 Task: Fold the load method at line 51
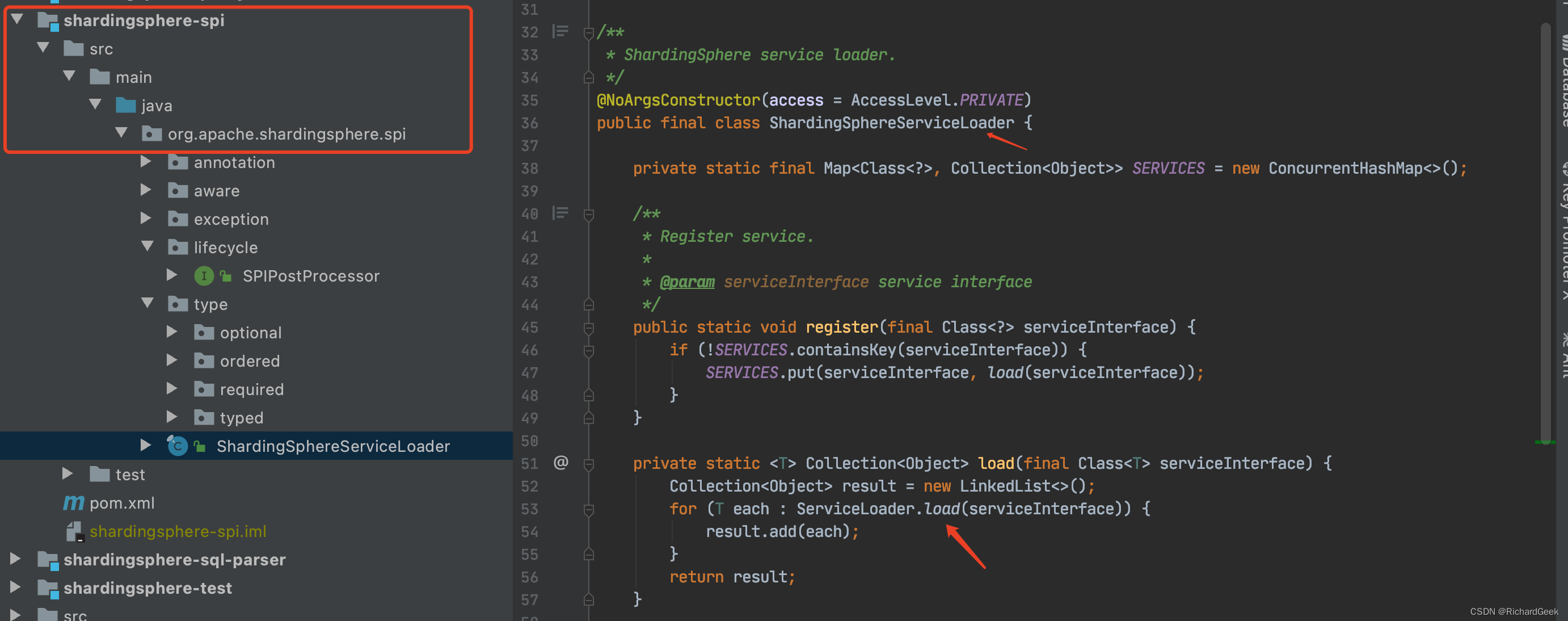(x=589, y=464)
